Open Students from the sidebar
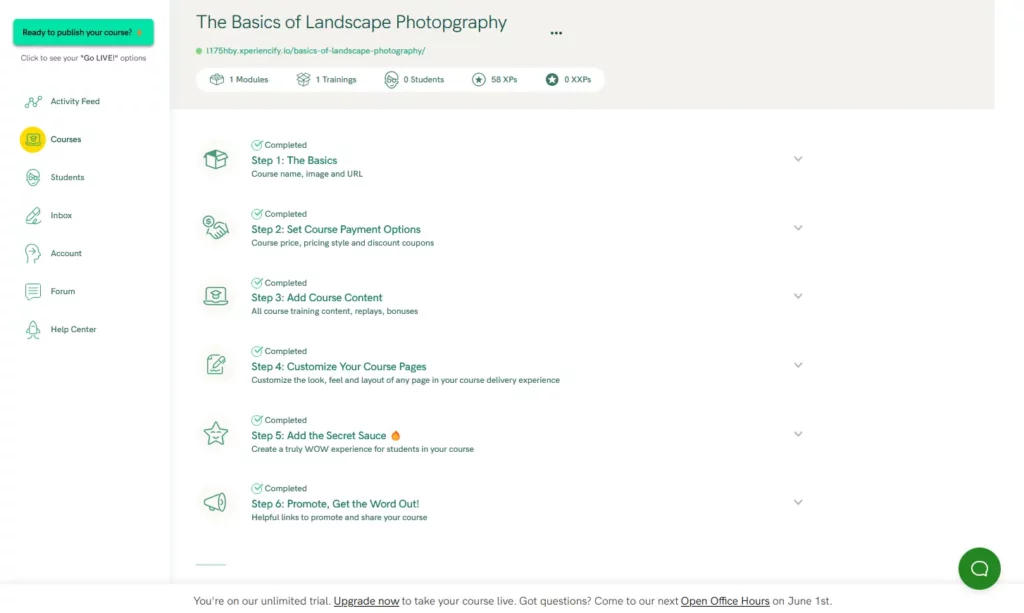Image resolution: width=1024 pixels, height=613 pixels. coord(33,177)
